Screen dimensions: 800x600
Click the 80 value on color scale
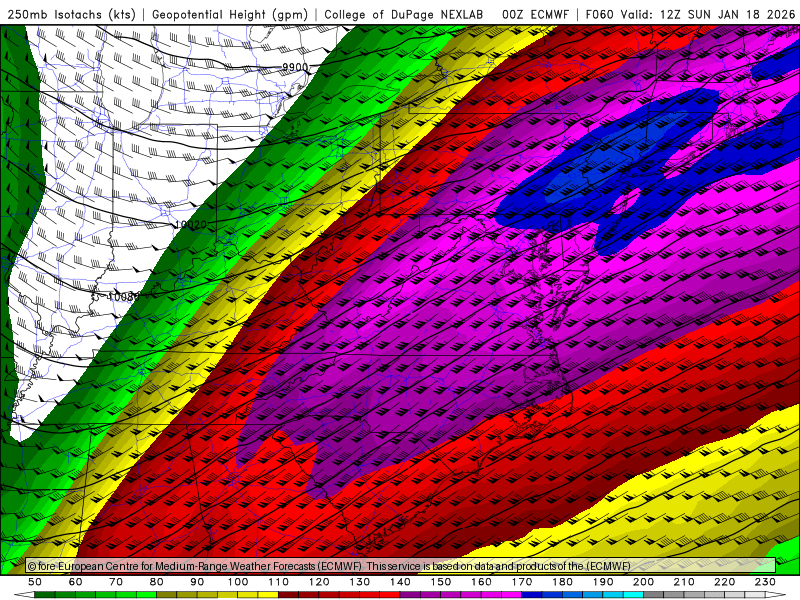157,582
